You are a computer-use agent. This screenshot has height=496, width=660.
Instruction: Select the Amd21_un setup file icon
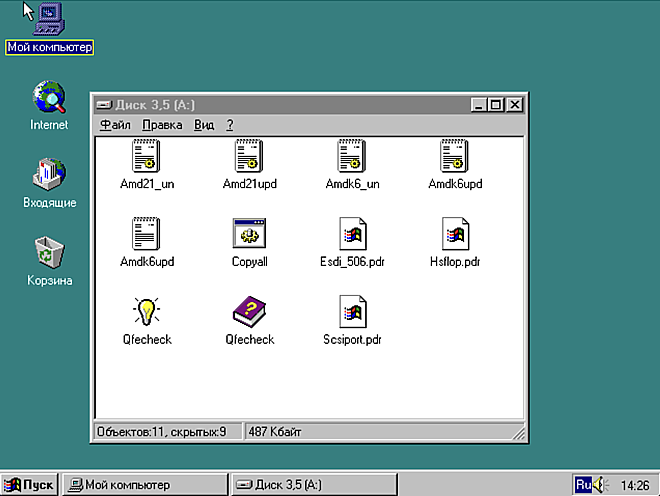tap(146, 155)
